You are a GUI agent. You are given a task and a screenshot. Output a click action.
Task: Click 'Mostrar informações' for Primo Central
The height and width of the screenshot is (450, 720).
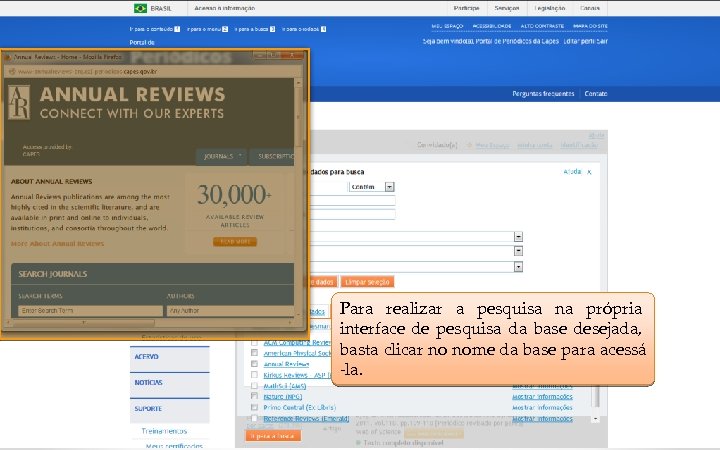542,407
